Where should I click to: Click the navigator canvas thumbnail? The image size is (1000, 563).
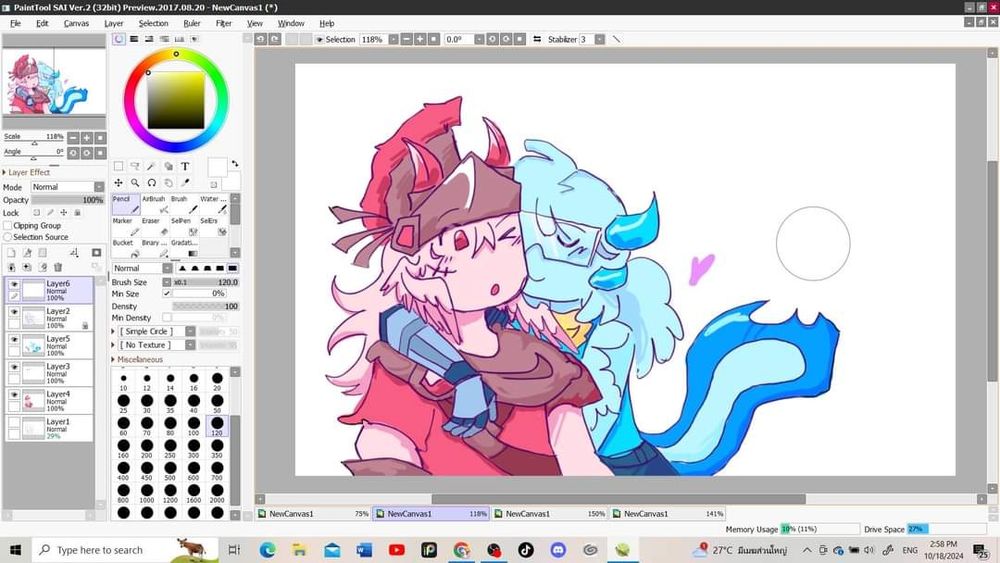pyautogui.click(x=54, y=82)
